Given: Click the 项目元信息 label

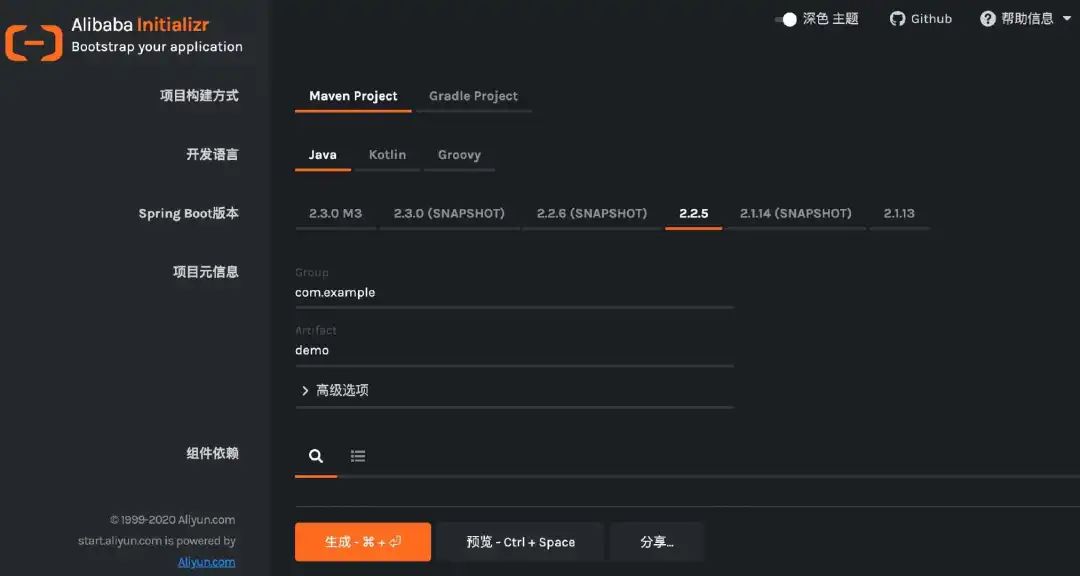Looking at the screenshot, I should tap(205, 271).
